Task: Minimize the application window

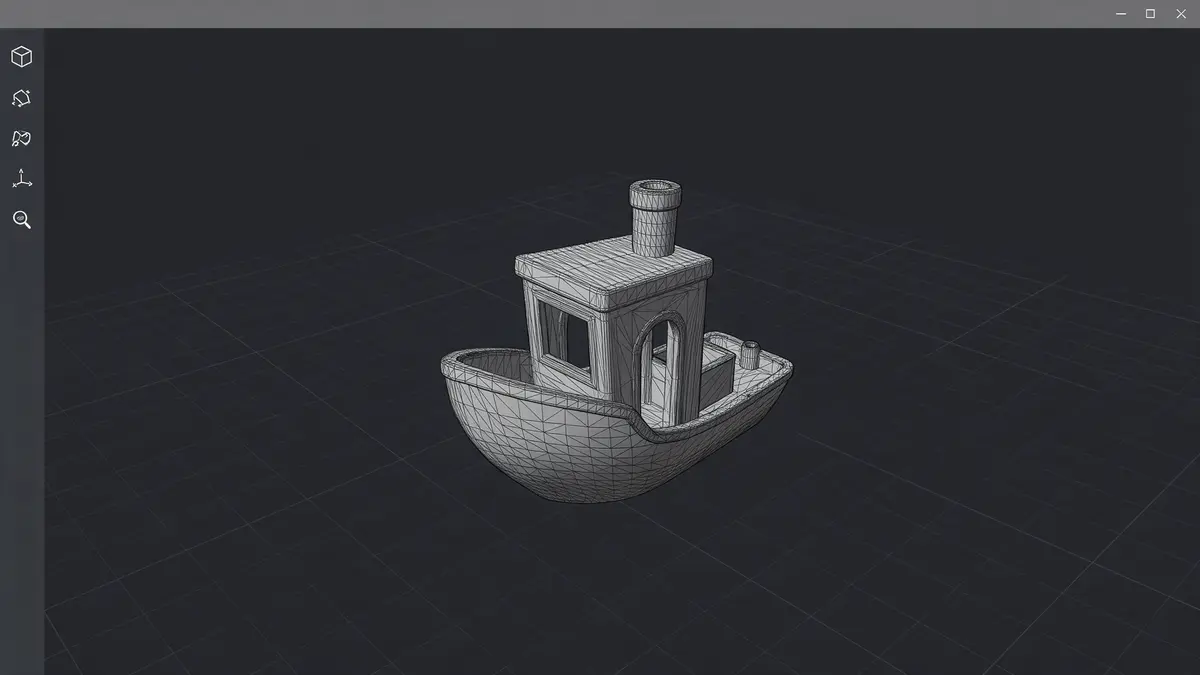Action: pos(1120,13)
